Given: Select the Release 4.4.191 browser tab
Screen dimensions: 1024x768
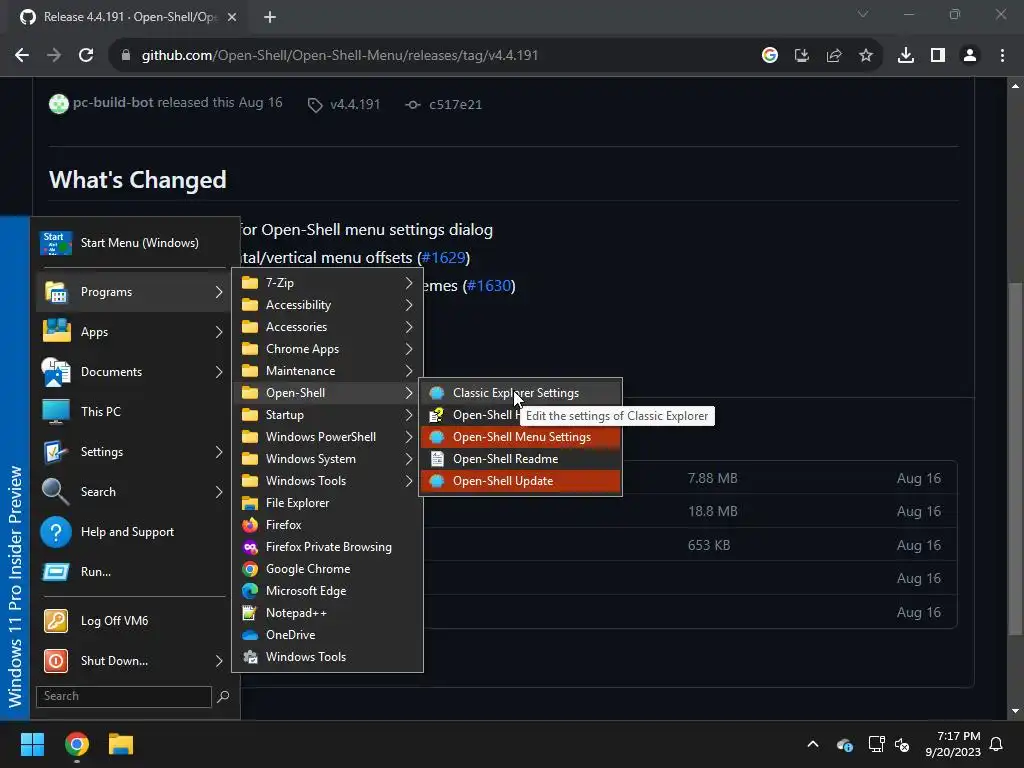Looking at the screenshot, I should click(x=127, y=17).
